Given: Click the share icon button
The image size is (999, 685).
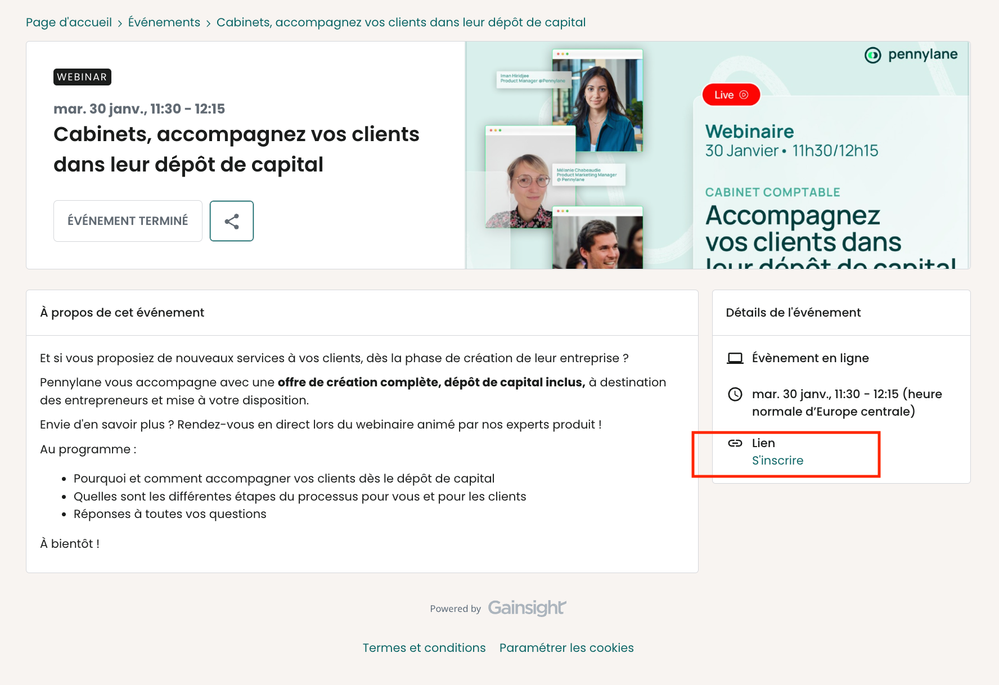Looking at the screenshot, I should (x=231, y=221).
